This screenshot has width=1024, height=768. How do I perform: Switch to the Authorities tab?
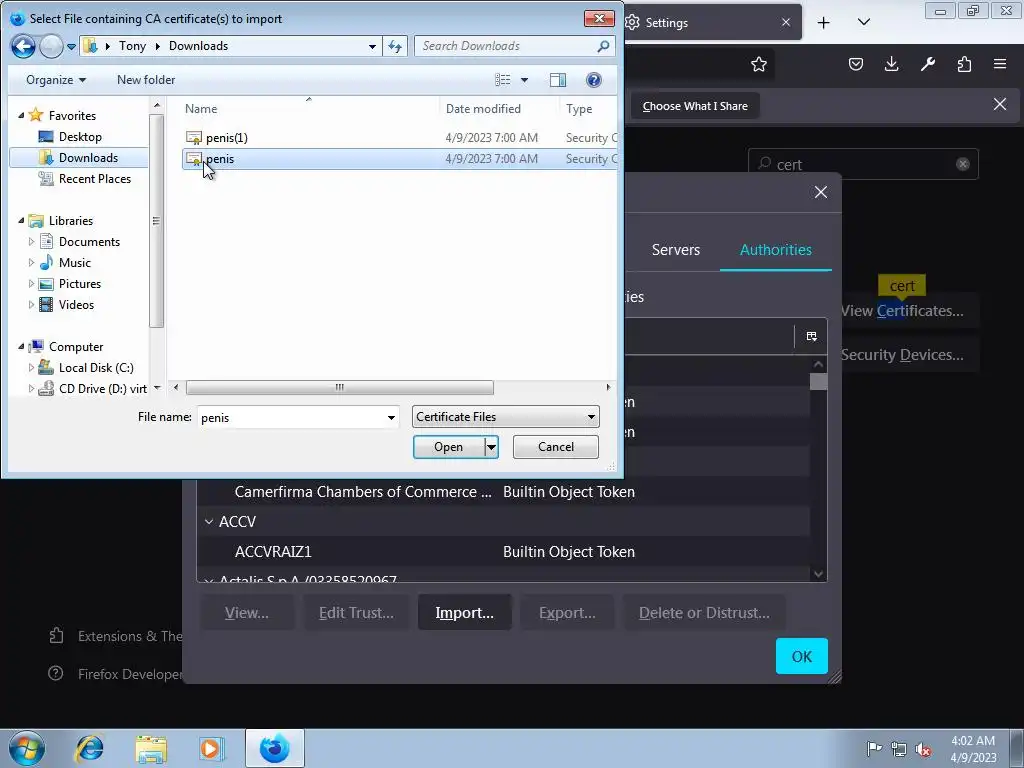[x=775, y=249]
